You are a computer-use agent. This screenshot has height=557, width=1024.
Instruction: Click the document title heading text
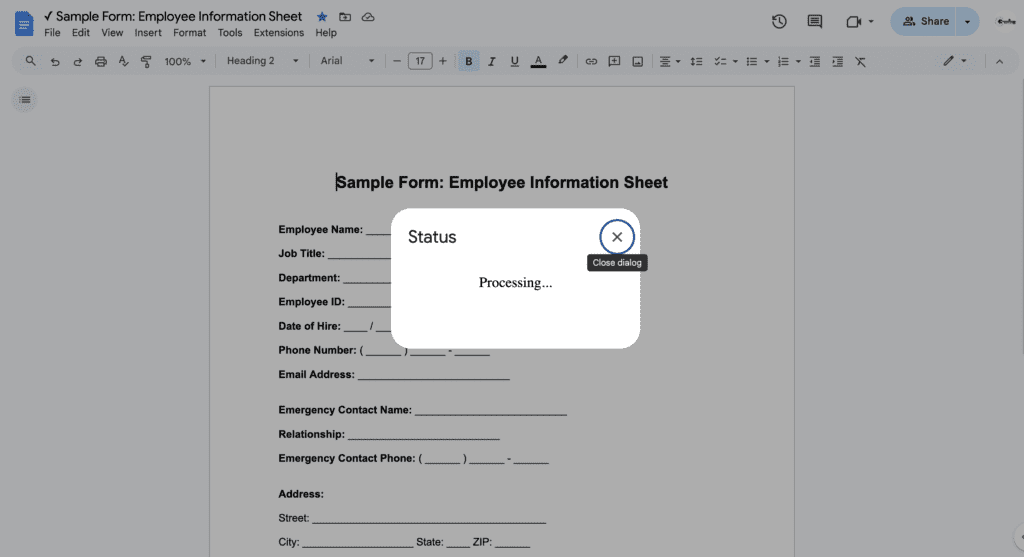pyautogui.click(x=502, y=182)
